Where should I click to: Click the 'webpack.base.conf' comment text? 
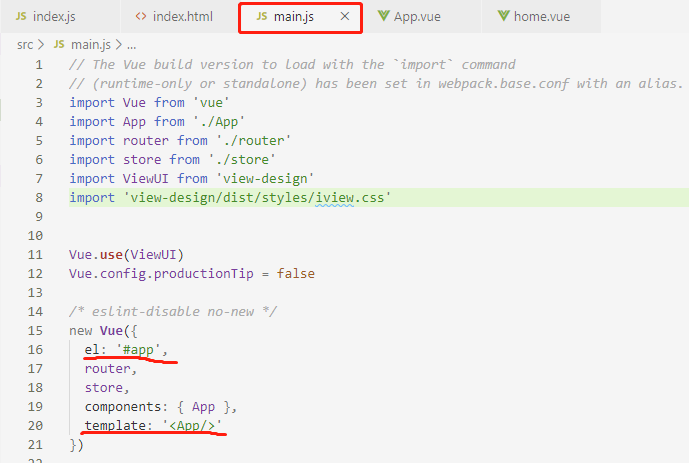click(x=504, y=83)
